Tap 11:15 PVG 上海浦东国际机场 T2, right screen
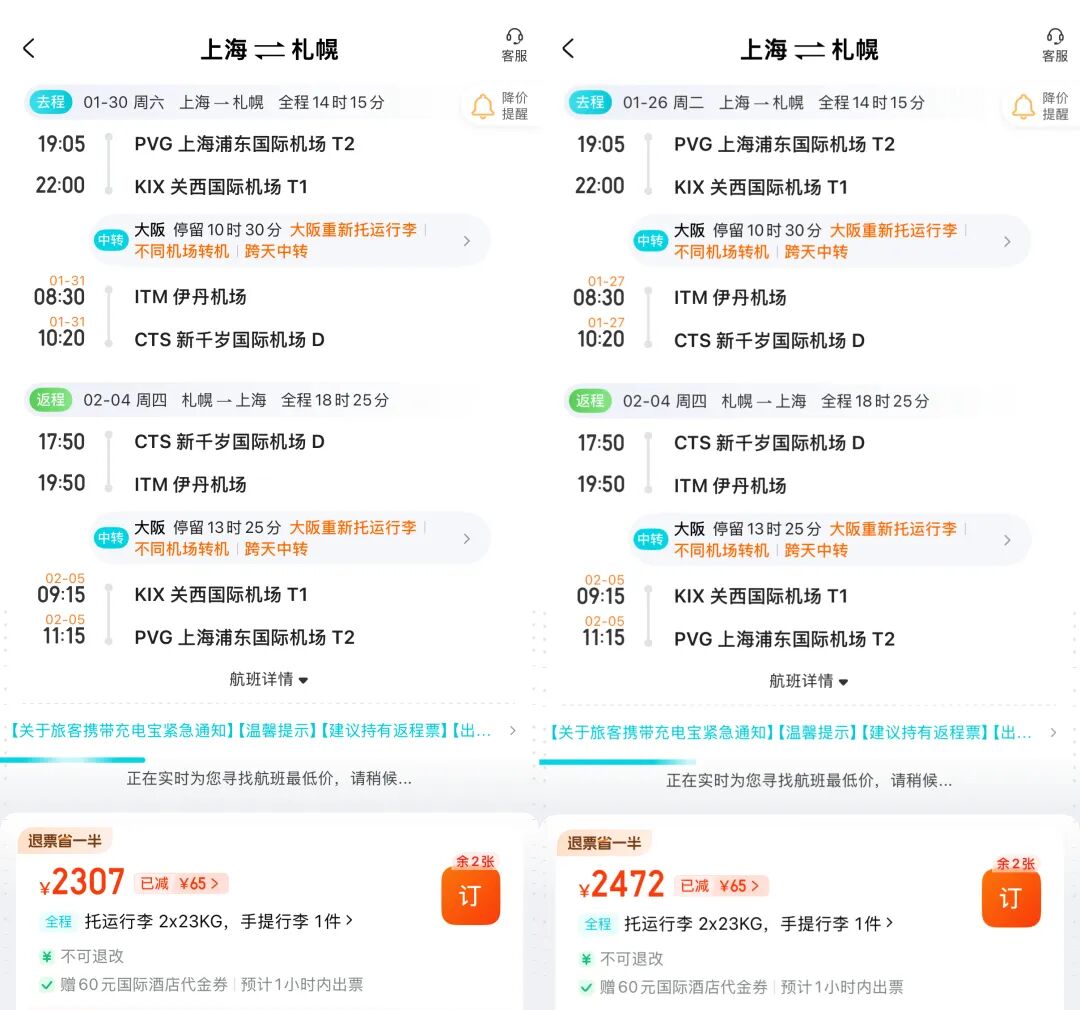Screen dimensions: 1080x1010 (x=738, y=639)
